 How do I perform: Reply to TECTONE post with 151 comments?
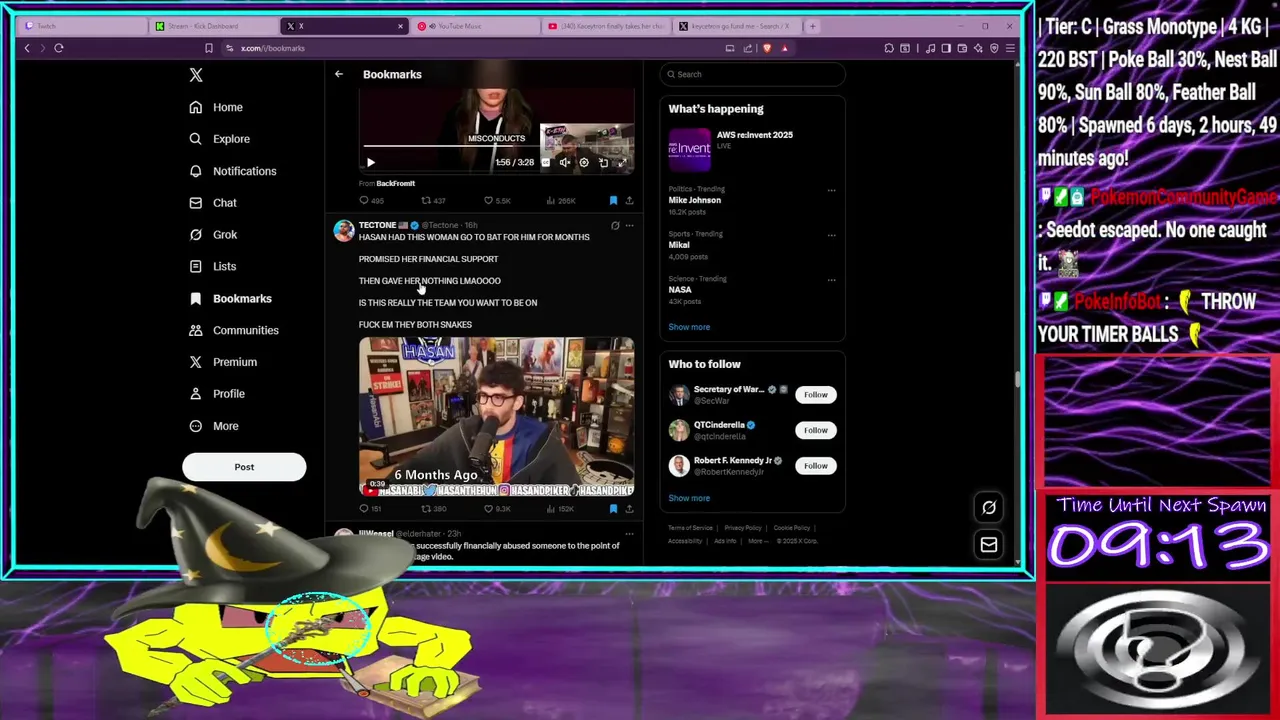tap(370, 509)
